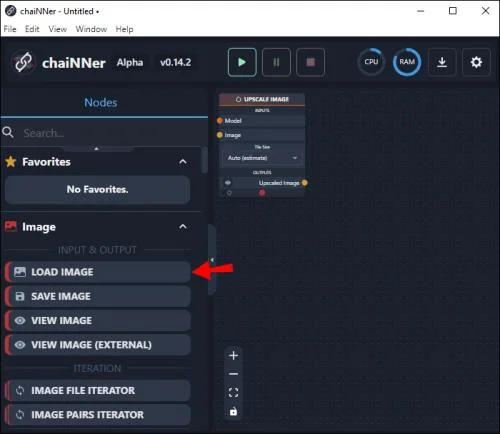Collapse the Image category chevron

183,227
